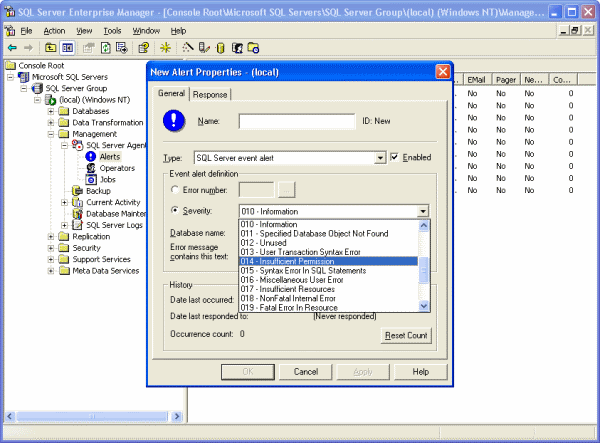Collapse the Management tree node
Screen dimensions: 600x443
[x=51, y=134]
